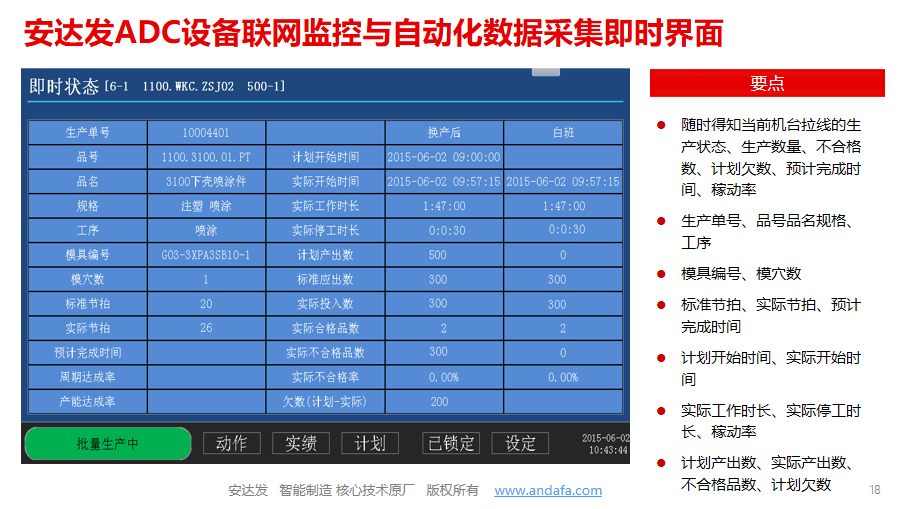Select mold number G03-3XPA3SB10-1
Viewport: 907px width, 509px height.
pyautogui.click(x=206, y=255)
